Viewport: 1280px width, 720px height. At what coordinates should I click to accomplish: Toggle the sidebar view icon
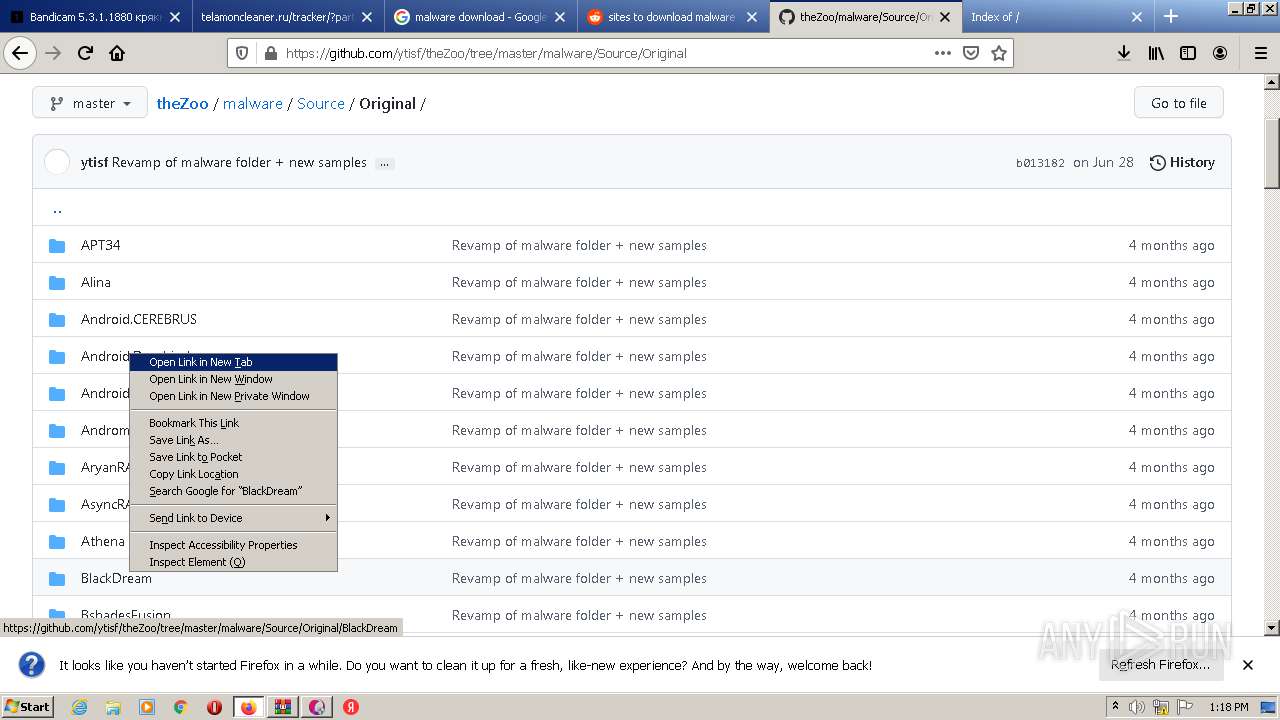click(1188, 53)
